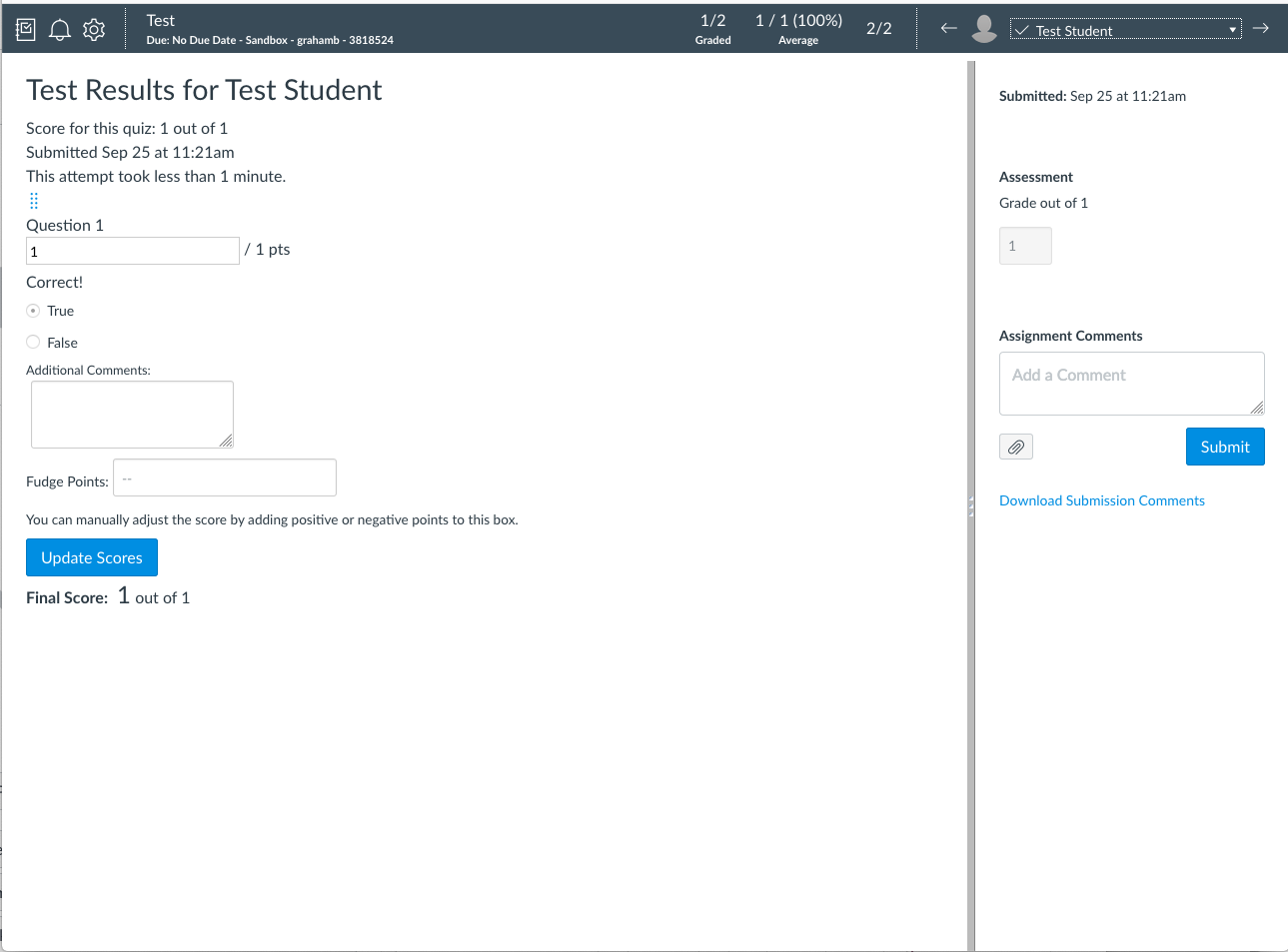This screenshot has width=1288, height=952.
Task: Click the panel divider handle
Action: pos(971,506)
